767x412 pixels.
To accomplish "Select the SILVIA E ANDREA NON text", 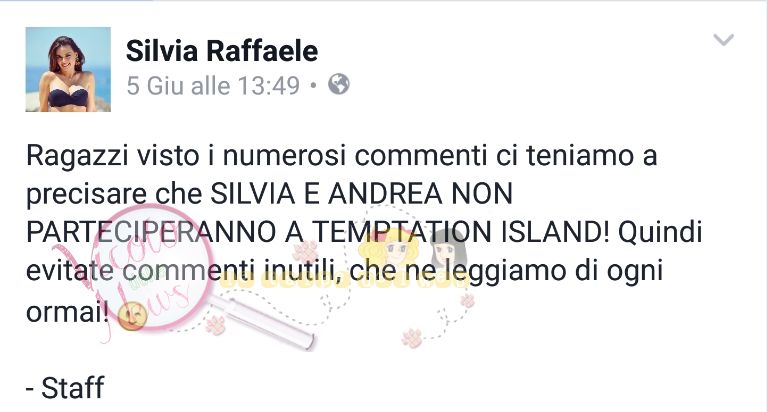I will (x=361, y=194).
